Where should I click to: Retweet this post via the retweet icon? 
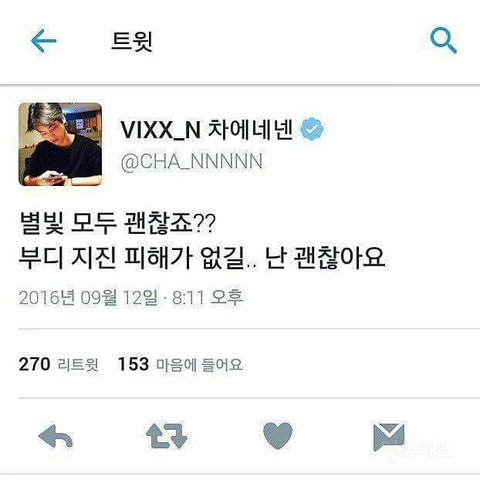(167, 436)
